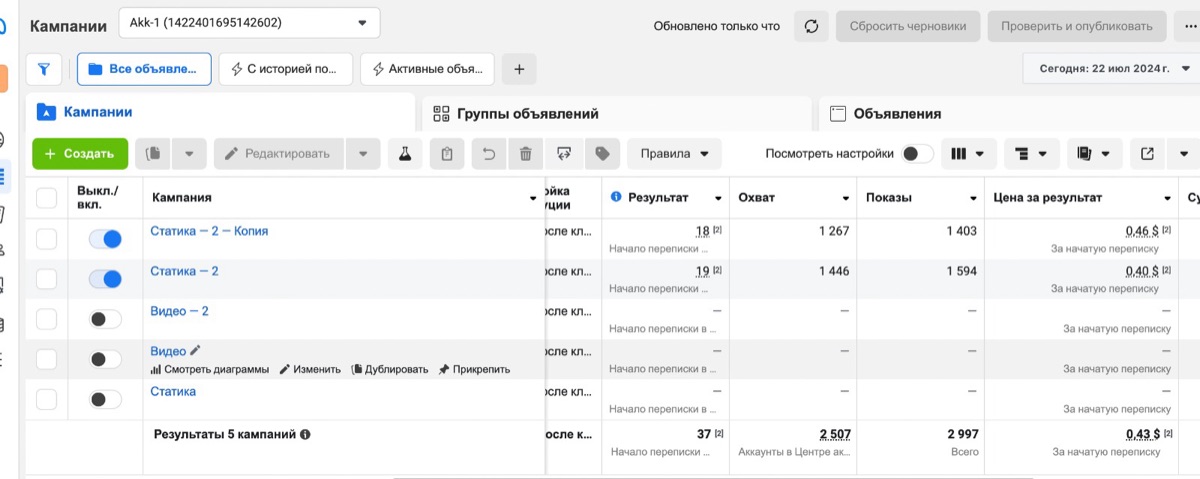
Task: Select the Все объявле... filter tab
Action: point(144,69)
